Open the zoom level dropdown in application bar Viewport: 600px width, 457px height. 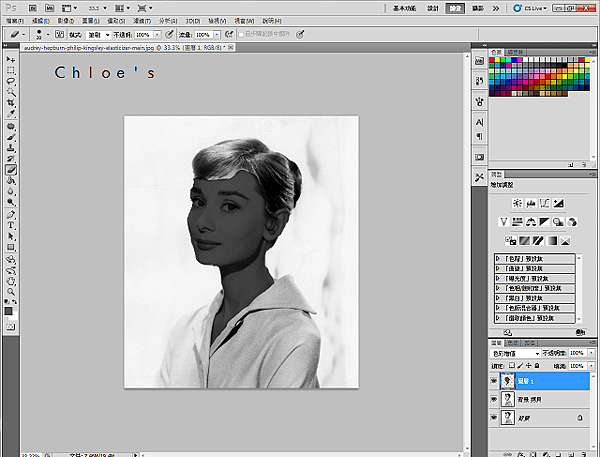(x=105, y=8)
